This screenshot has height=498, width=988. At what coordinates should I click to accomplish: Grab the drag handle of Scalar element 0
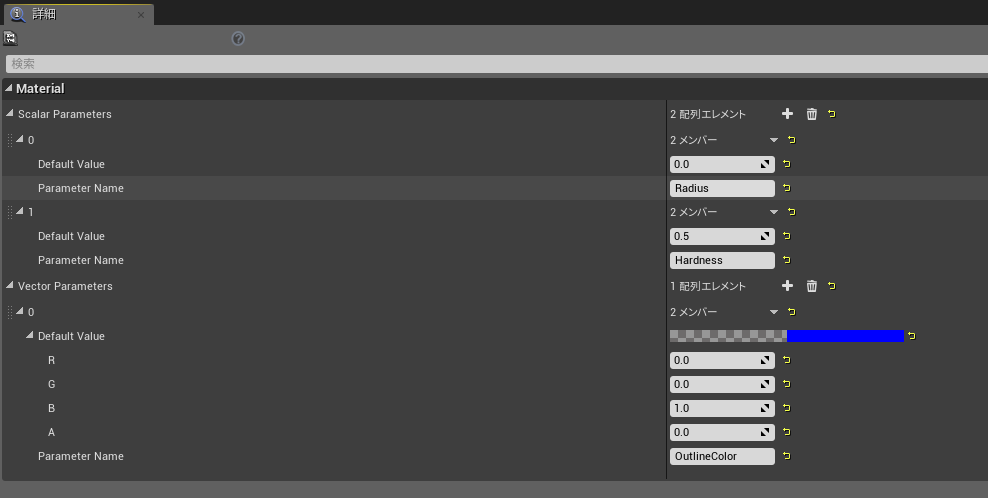(9, 140)
